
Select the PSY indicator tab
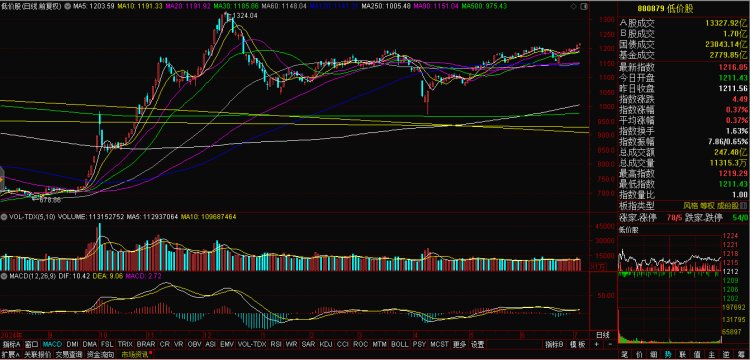tap(419, 344)
